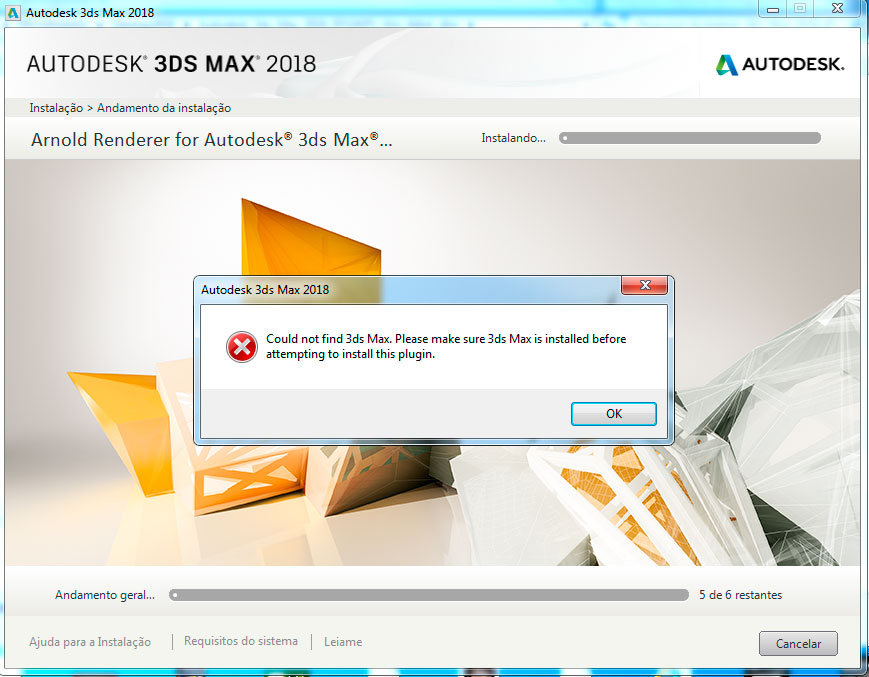Open Ajuda para a Instalação link

pos(90,642)
